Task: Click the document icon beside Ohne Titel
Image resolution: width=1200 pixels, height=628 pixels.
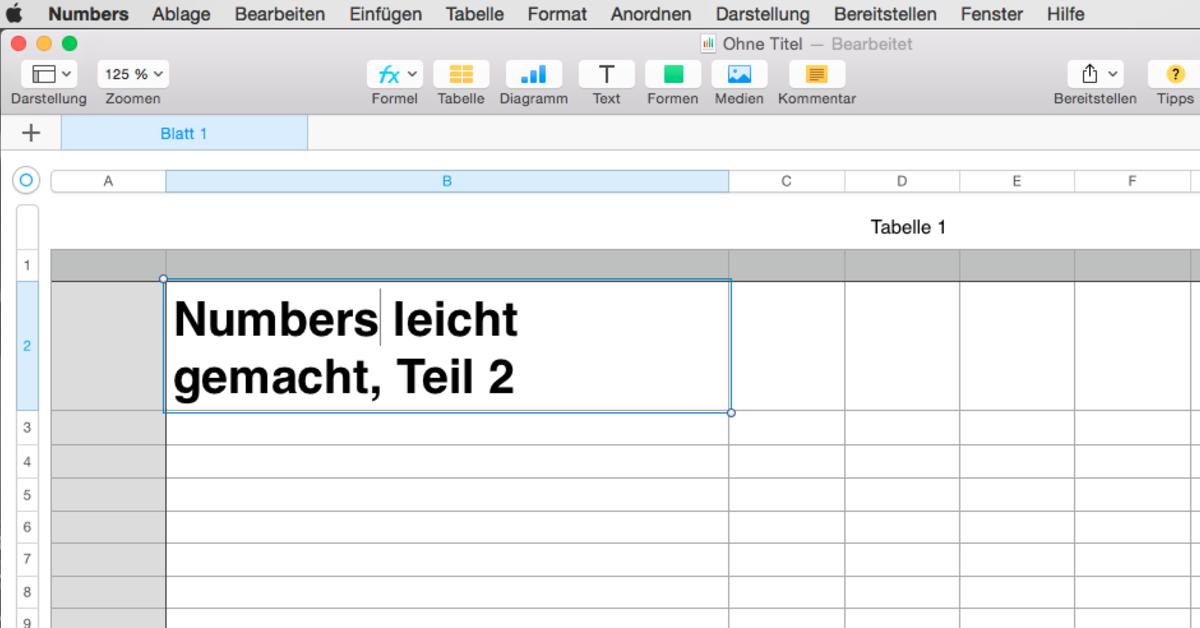Action: [709, 44]
